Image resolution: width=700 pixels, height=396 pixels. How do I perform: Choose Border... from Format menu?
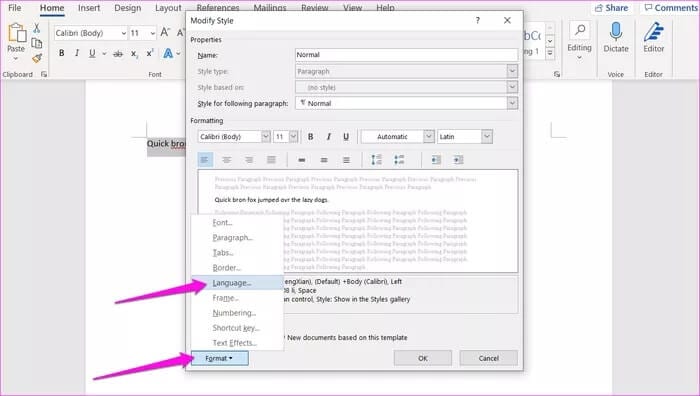pyautogui.click(x=238, y=268)
